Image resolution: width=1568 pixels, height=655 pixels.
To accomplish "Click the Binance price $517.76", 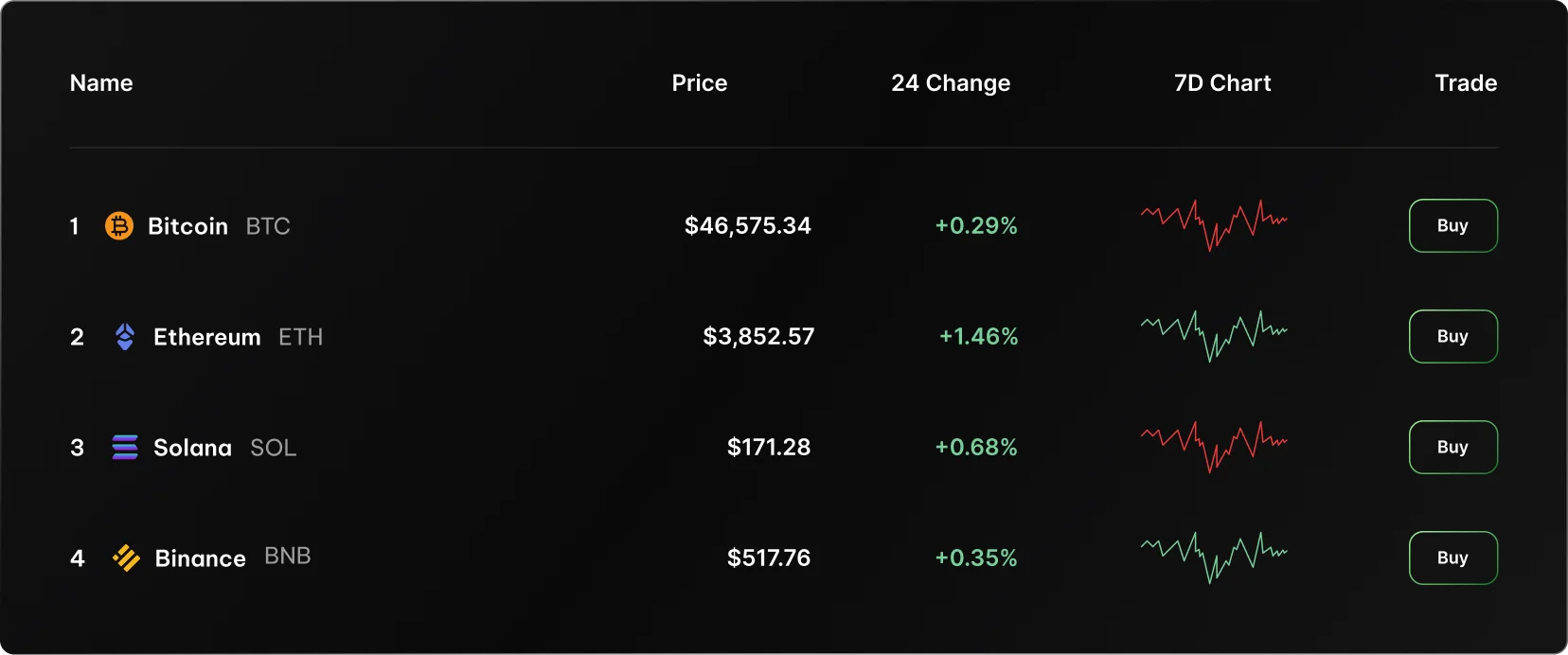I will 769,558.
